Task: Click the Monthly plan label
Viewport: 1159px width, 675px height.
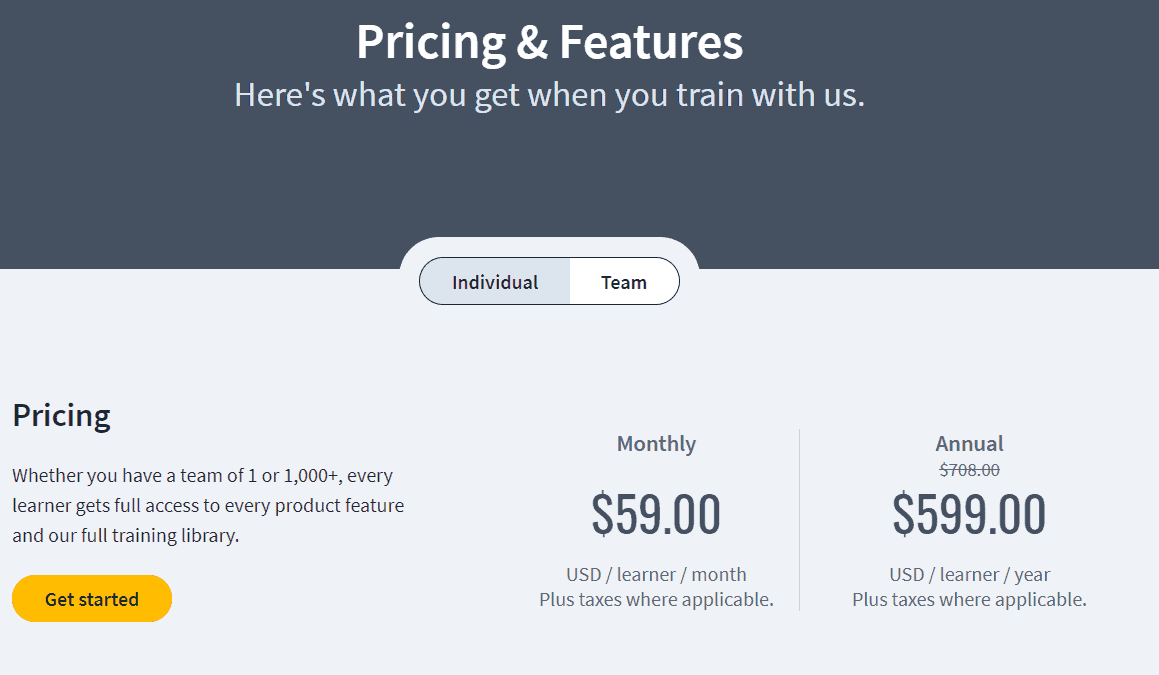Action: point(656,443)
